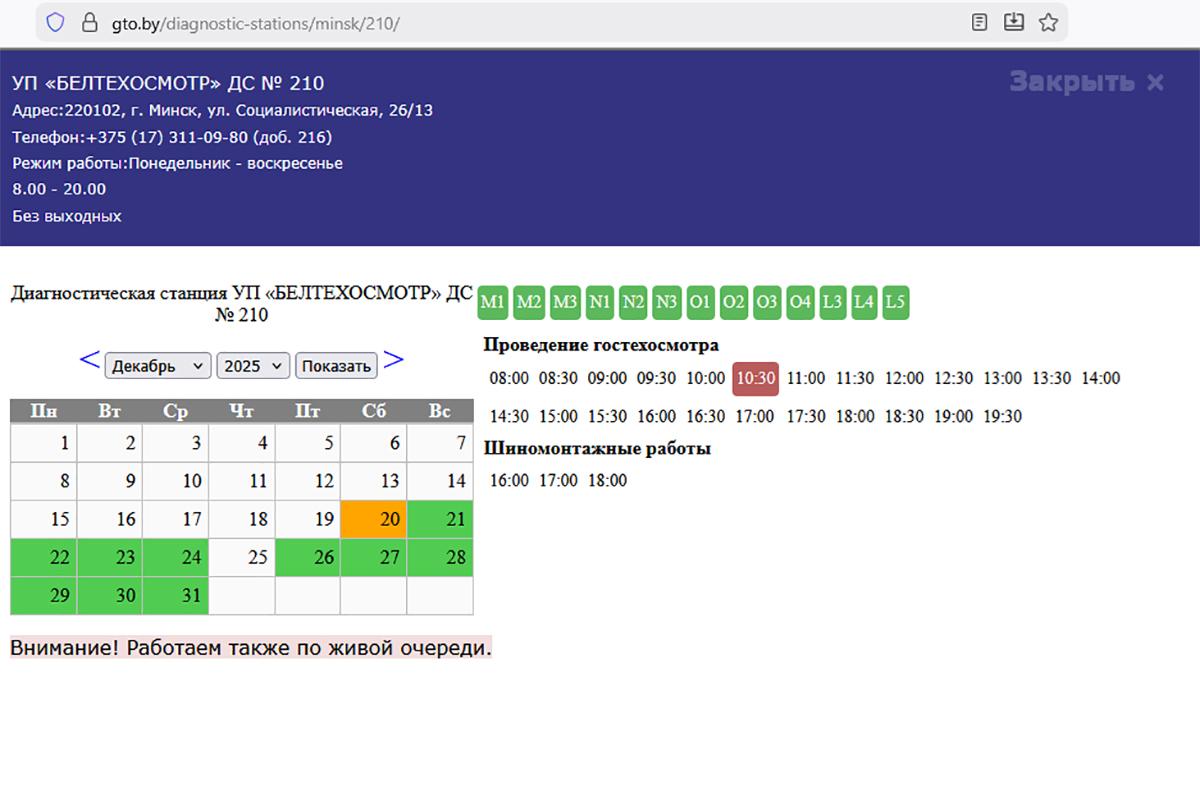Image resolution: width=1200 pixels, height=800 pixels.
Task: Go to previous month with left arrow
Action: point(89,361)
